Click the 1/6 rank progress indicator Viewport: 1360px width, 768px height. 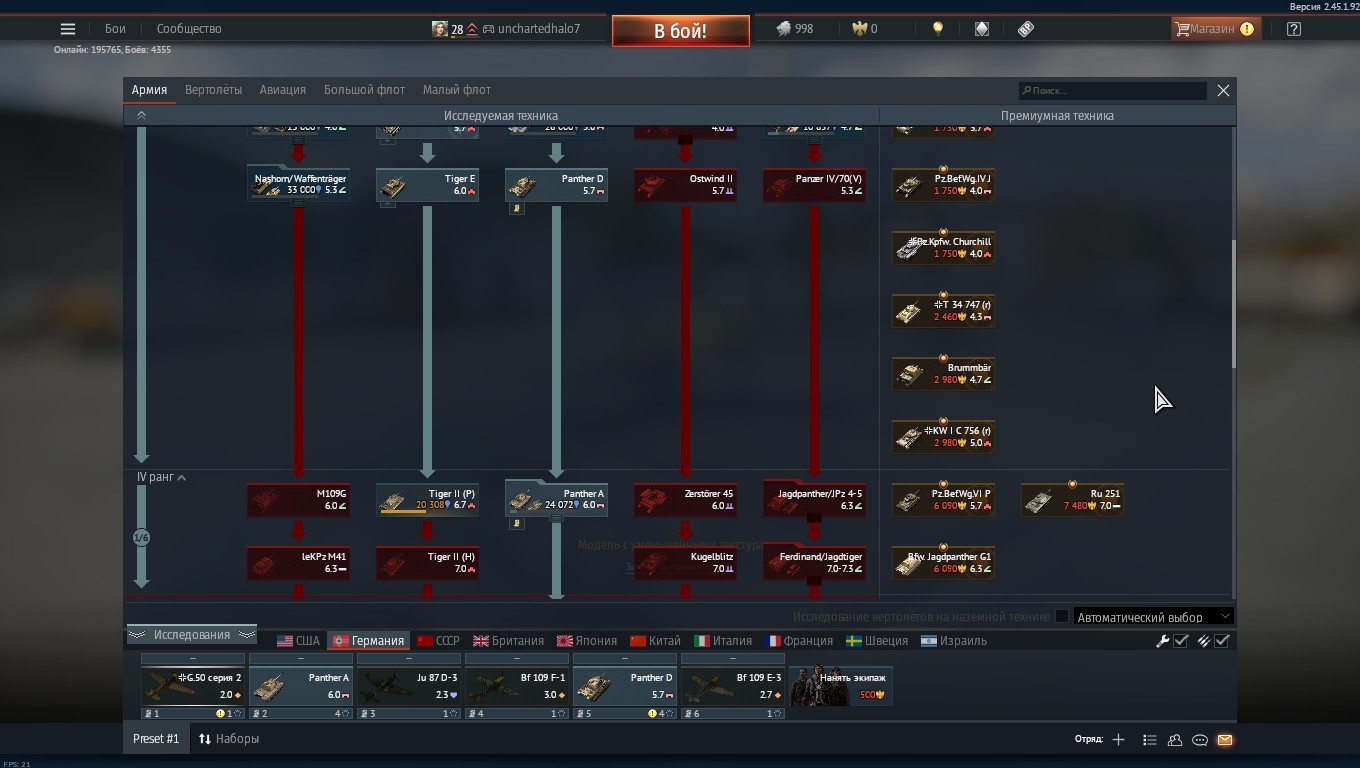click(x=141, y=538)
